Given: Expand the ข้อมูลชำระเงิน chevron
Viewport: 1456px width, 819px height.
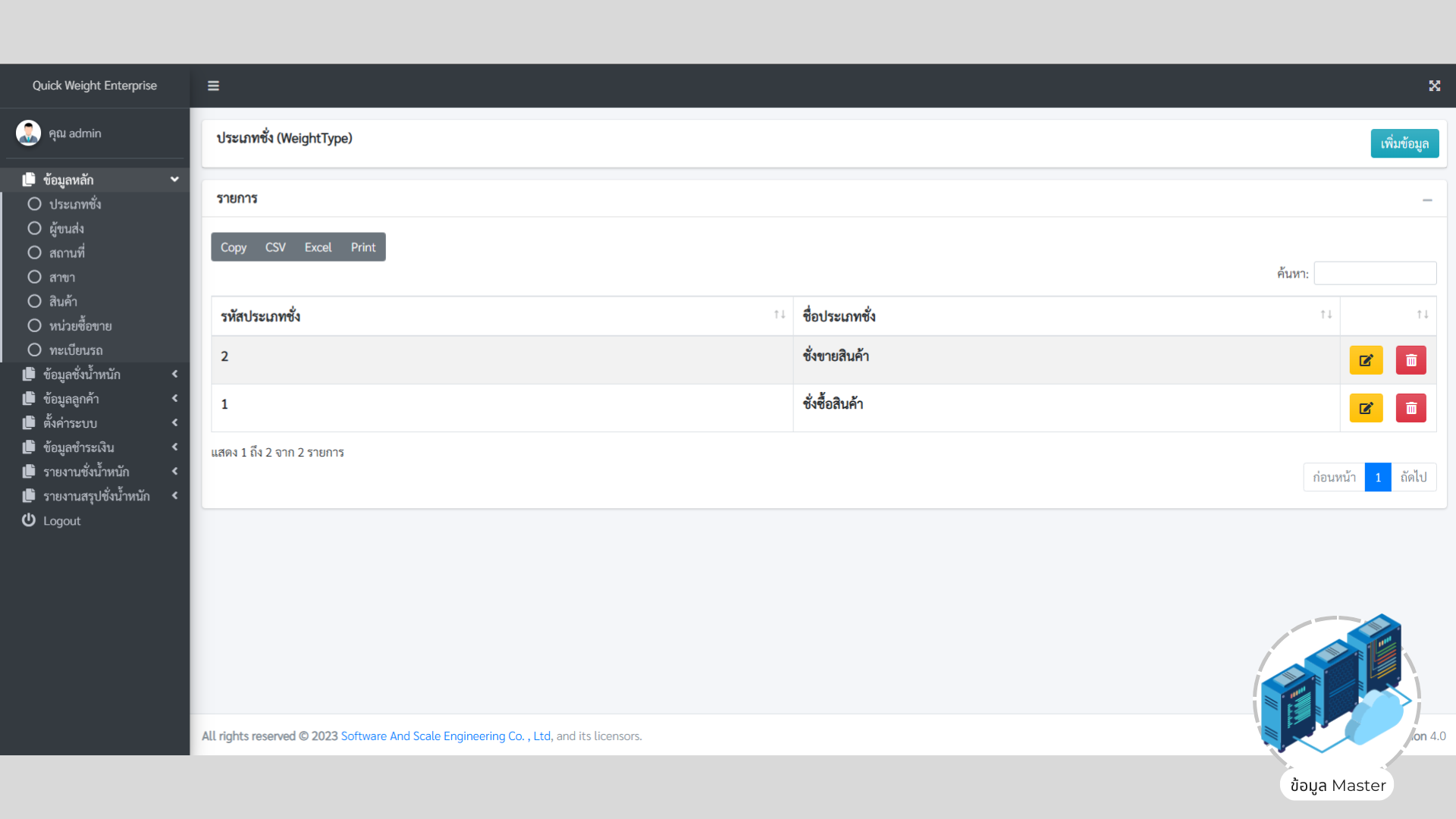Looking at the screenshot, I should tap(174, 447).
